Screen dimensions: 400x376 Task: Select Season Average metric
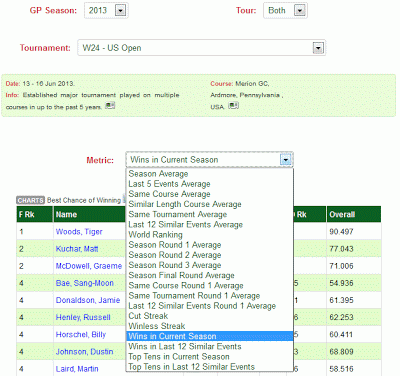tap(210, 174)
